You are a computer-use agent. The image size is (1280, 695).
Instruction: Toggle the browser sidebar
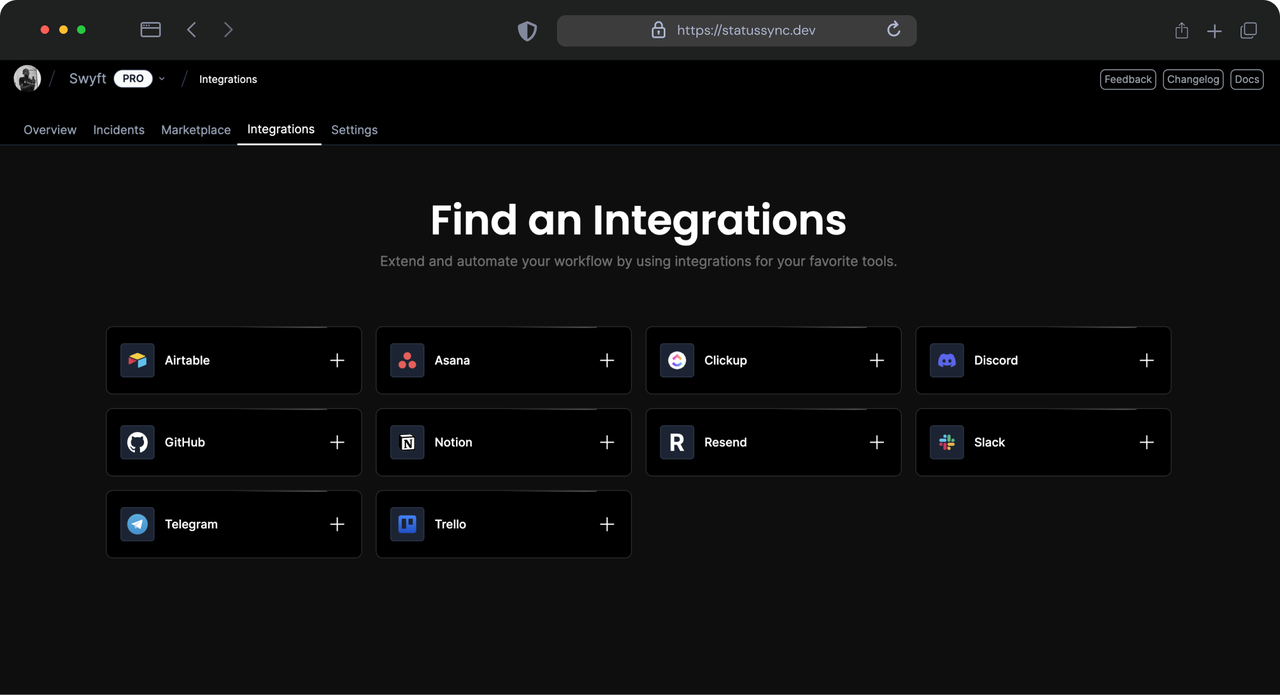[x=151, y=30]
